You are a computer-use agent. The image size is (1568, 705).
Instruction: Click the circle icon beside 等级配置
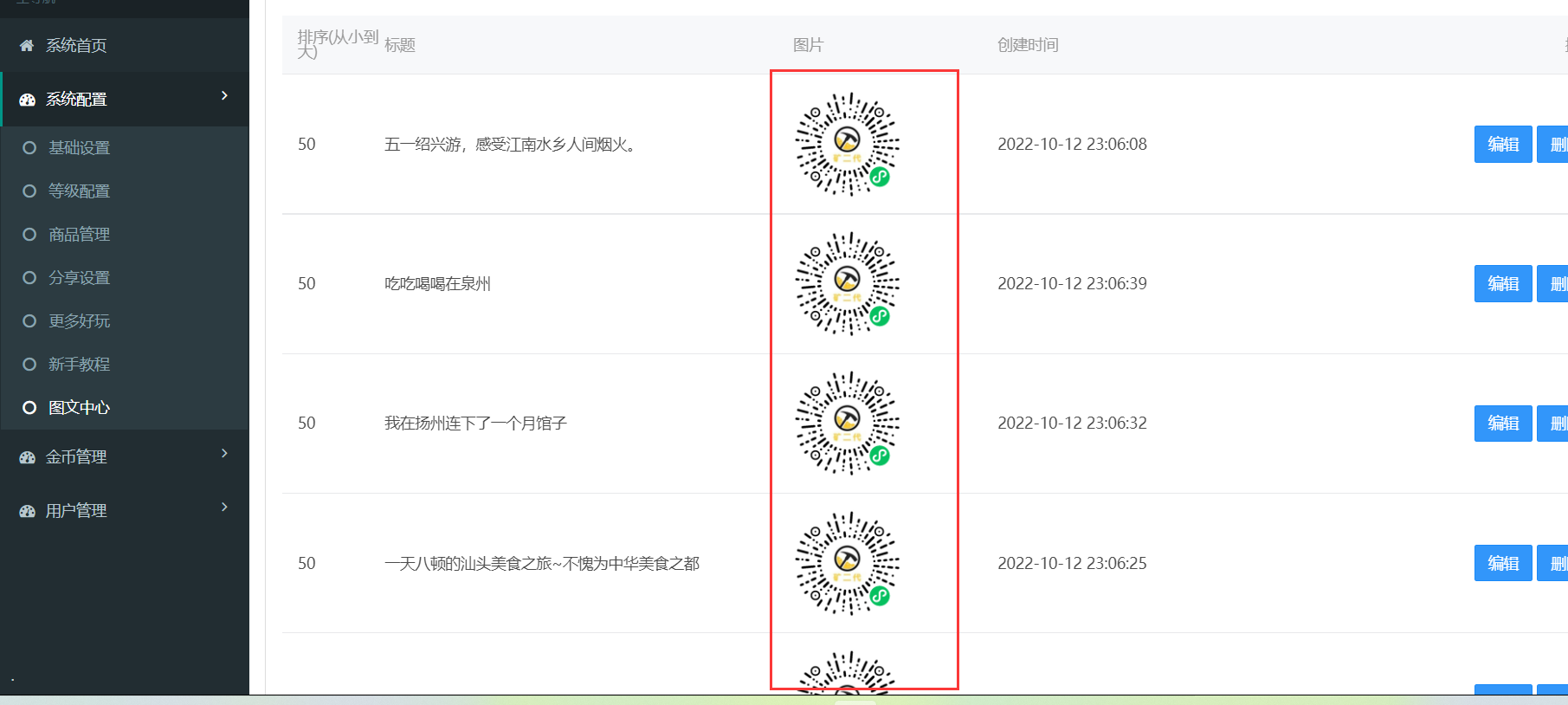pyautogui.click(x=29, y=191)
